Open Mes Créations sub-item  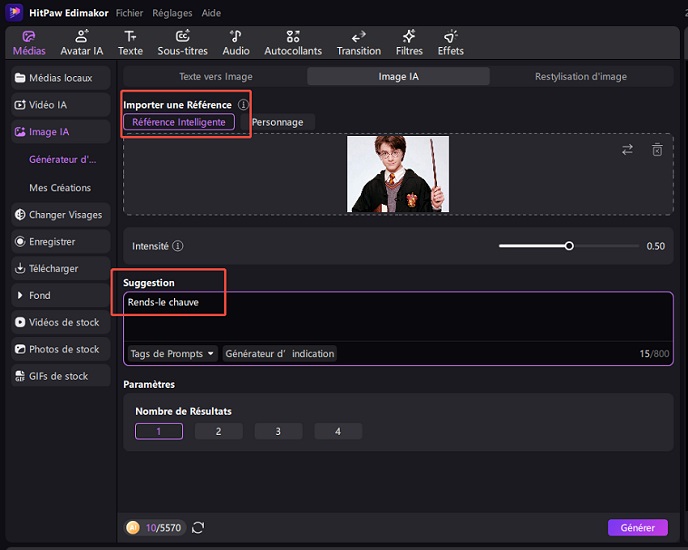click(60, 188)
